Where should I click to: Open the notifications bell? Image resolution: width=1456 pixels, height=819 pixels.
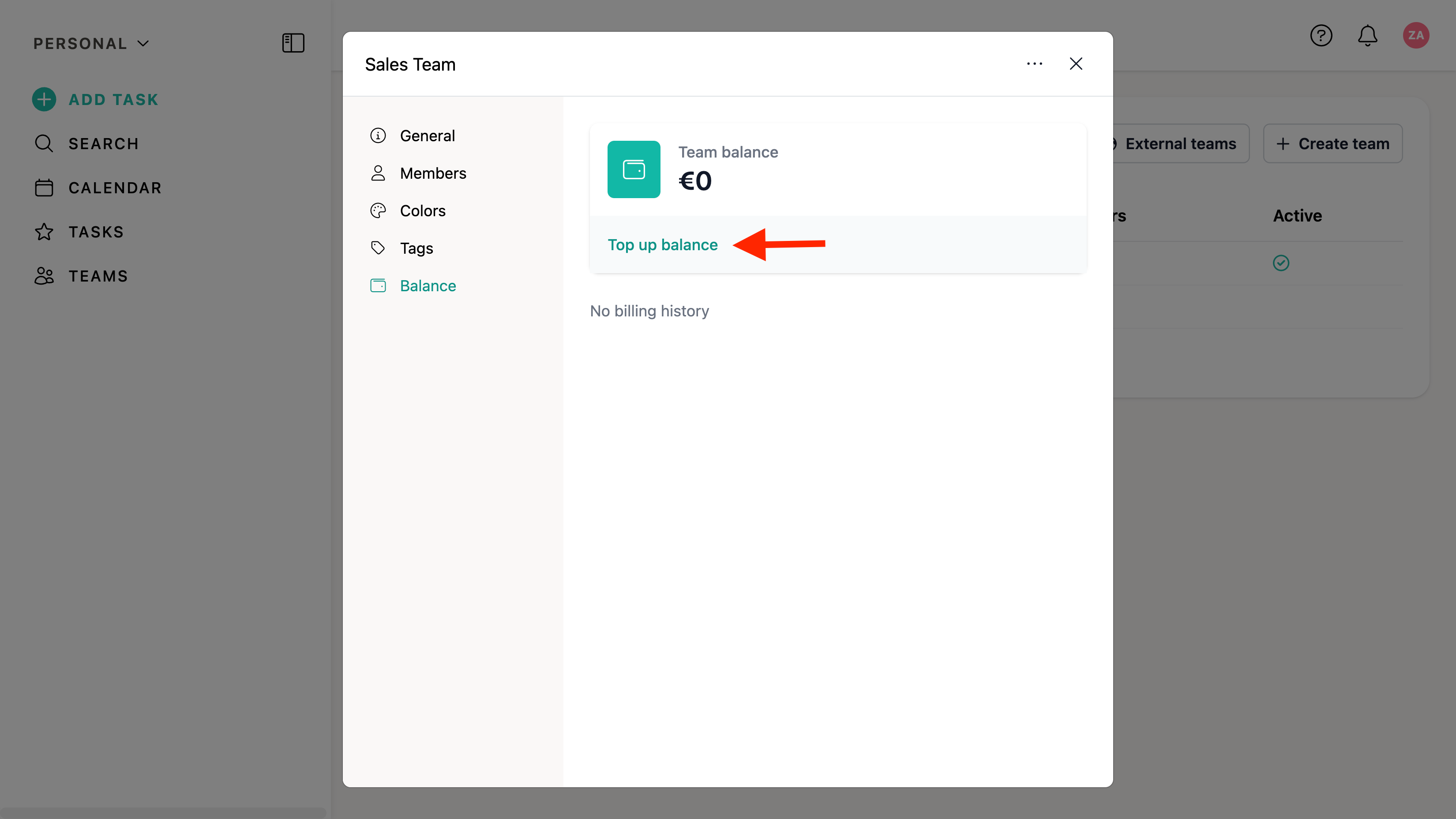tap(1367, 36)
